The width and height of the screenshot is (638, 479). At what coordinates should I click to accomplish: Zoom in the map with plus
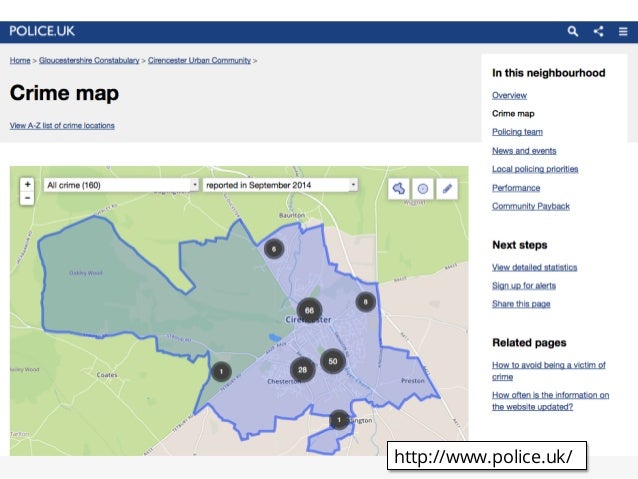pyautogui.click(x=27, y=184)
